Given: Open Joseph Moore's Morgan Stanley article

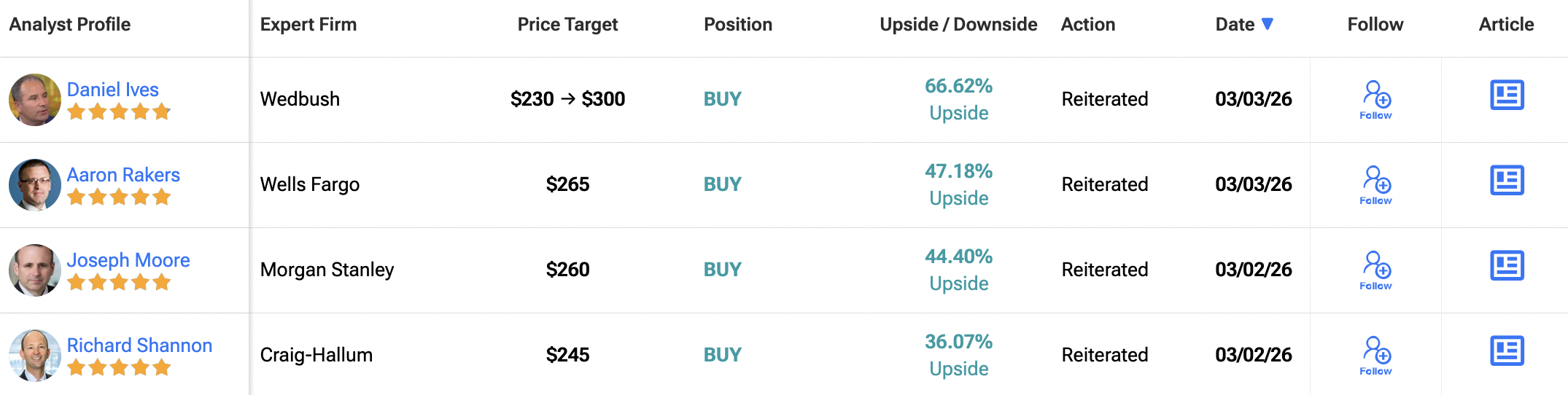Looking at the screenshot, I should (1507, 266).
